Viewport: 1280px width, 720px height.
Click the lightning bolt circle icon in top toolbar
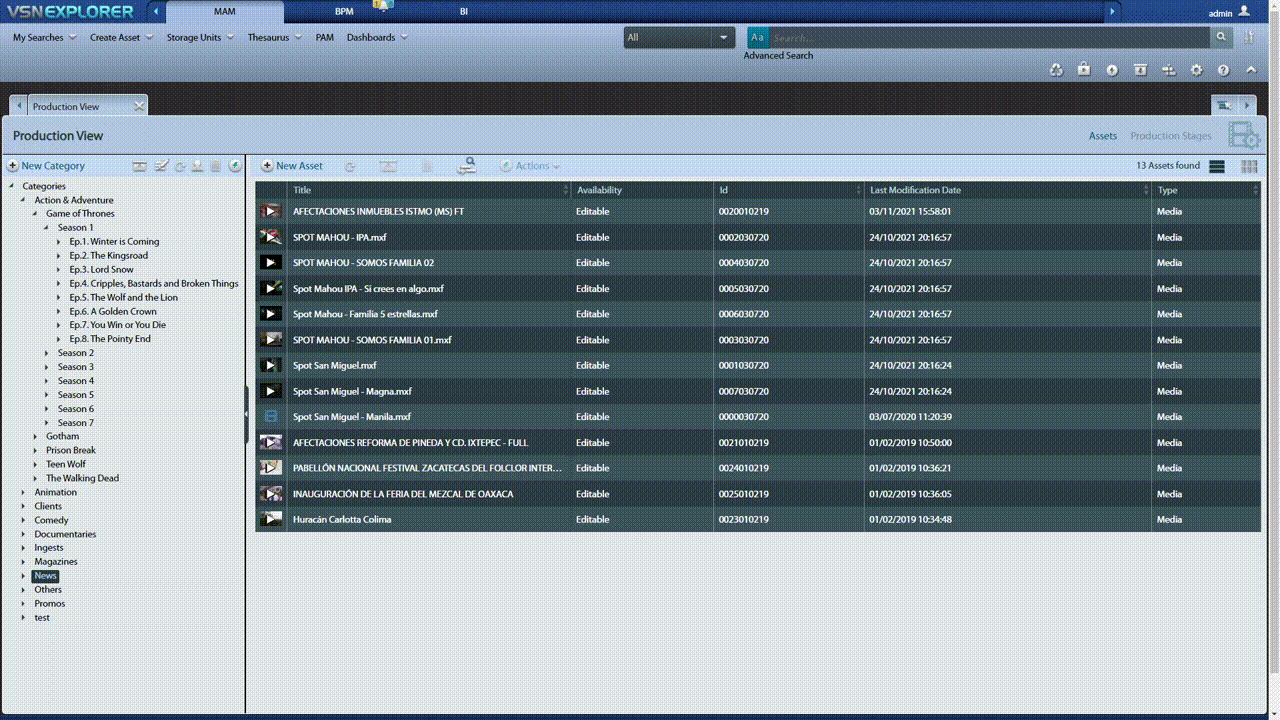tap(1112, 70)
